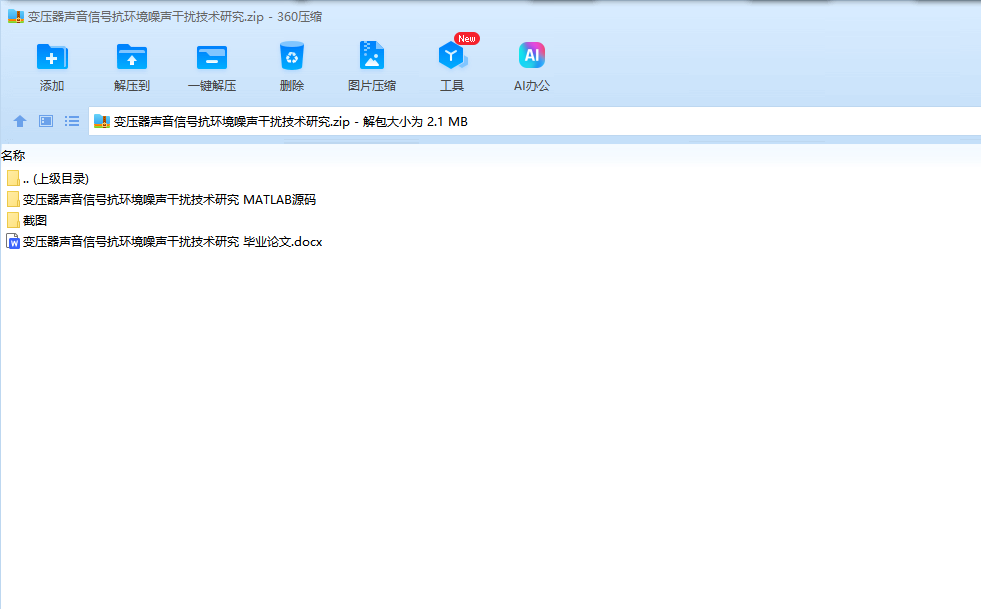Click the 删除 recycle bin icon
Screen dimensions: 981x609
[x=292, y=56]
